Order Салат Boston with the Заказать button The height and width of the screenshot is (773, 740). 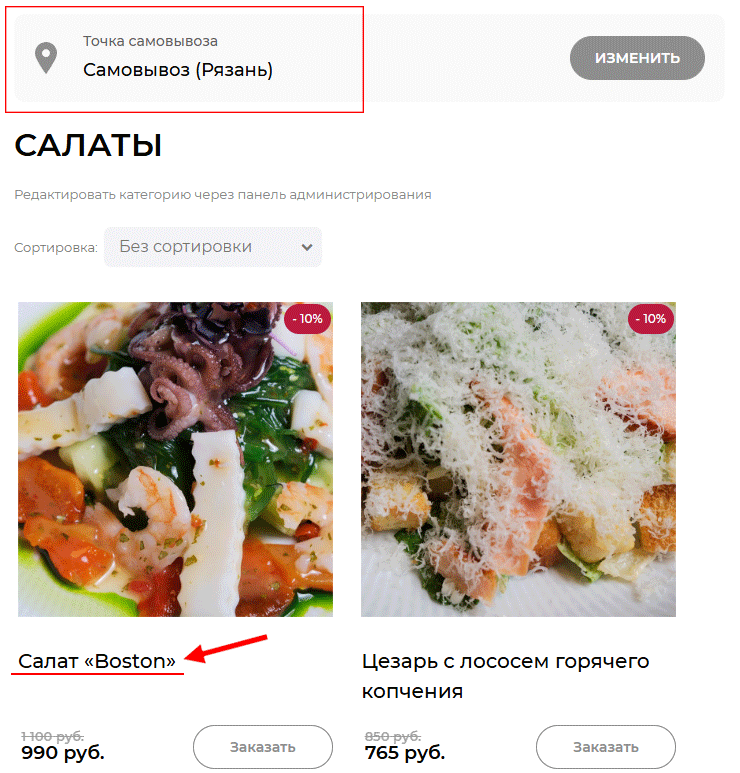263,747
